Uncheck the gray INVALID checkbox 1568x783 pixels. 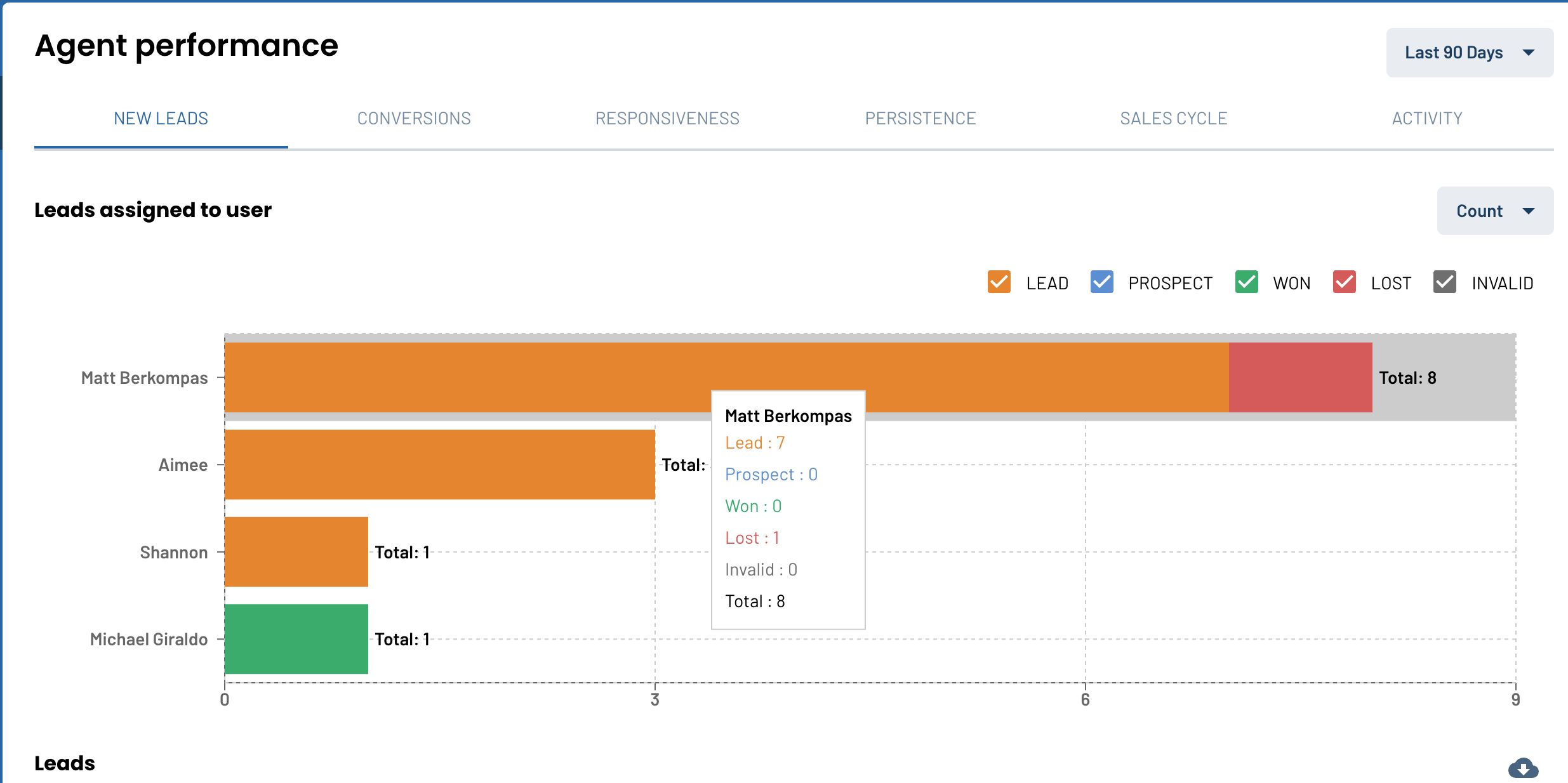pos(1445,282)
